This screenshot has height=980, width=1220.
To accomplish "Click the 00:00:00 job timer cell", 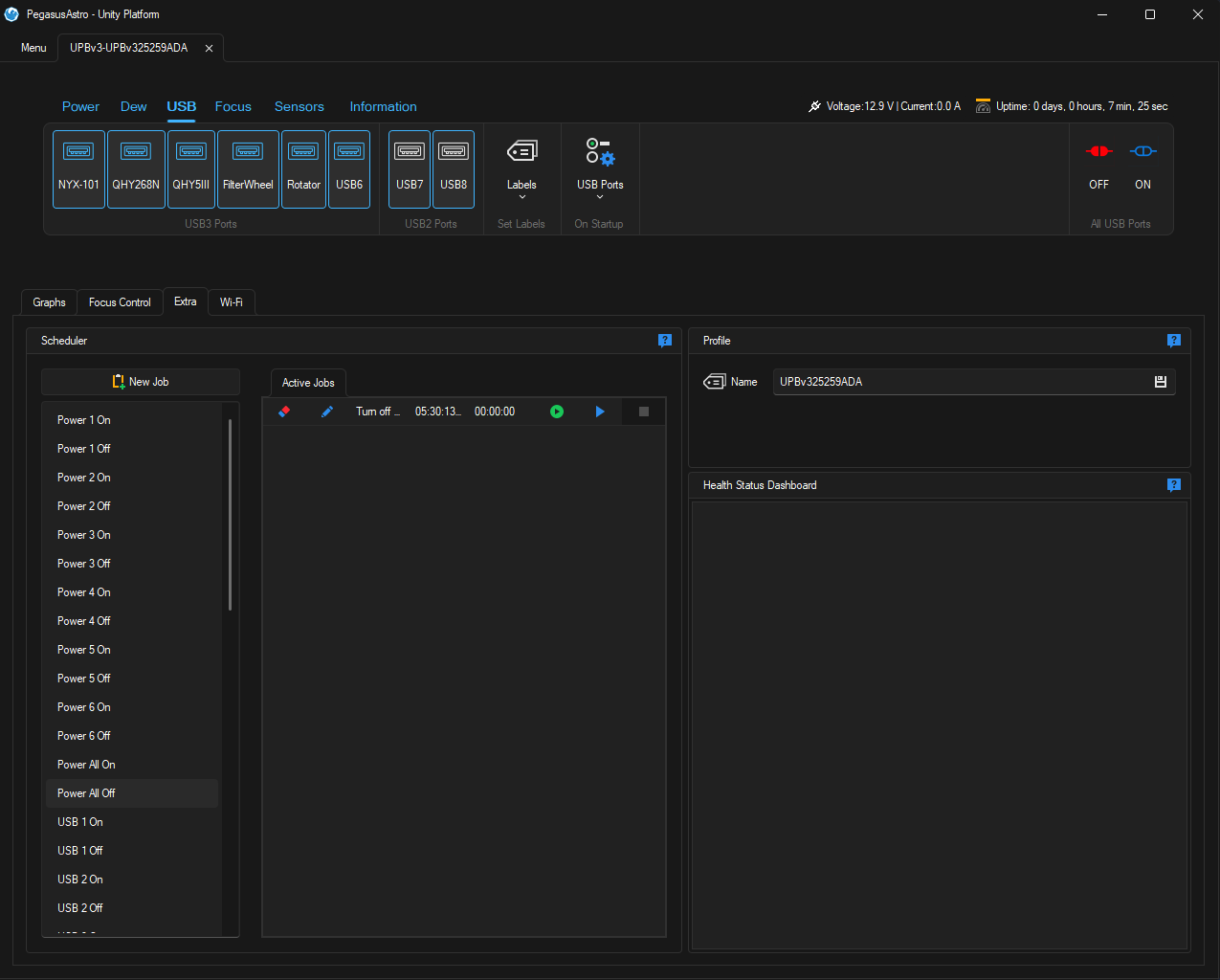I will tap(495, 412).
